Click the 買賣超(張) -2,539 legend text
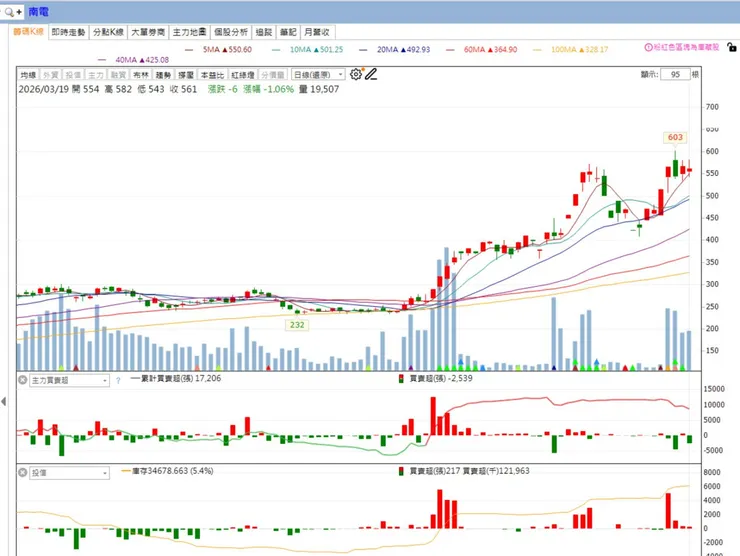 click(441, 378)
